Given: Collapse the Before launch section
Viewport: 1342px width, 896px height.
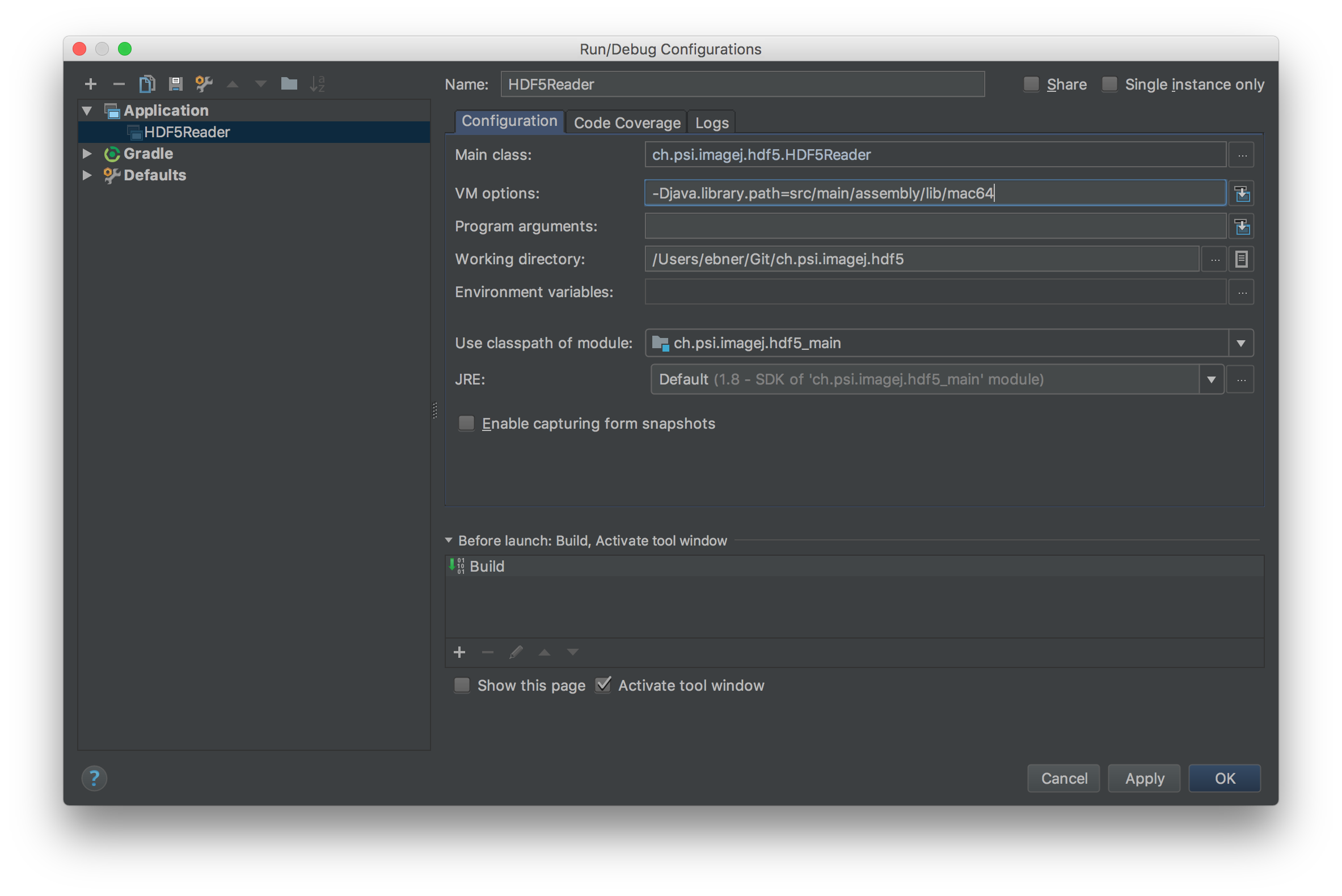Looking at the screenshot, I should 449,540.
